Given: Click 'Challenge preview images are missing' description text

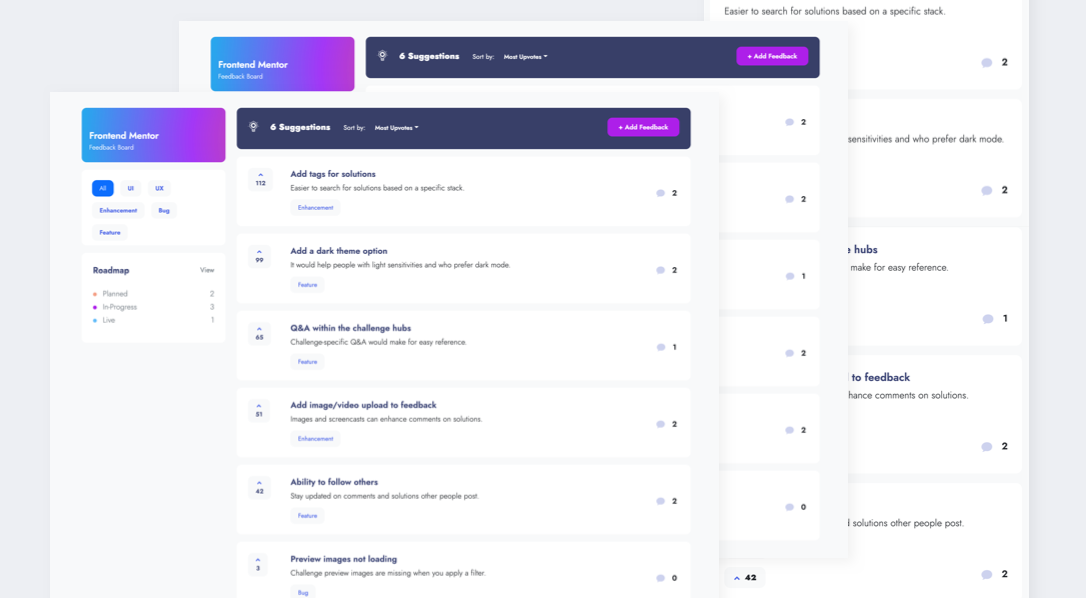Looking at the screenshot, I should pos(388,573).
